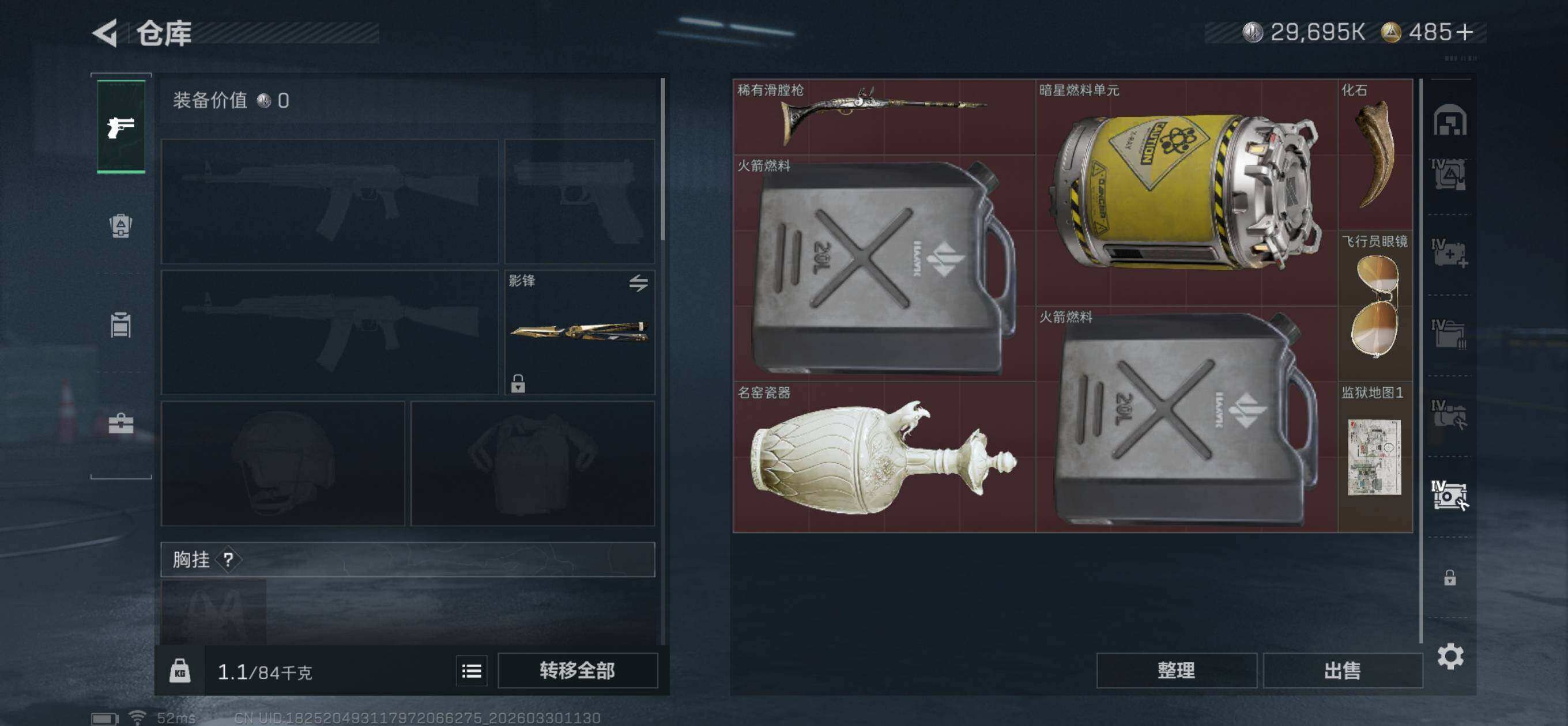Viewport: 1568px width, 726px height.
Task: Select the pistol weapons tab in sidebar
Action: 121,127
